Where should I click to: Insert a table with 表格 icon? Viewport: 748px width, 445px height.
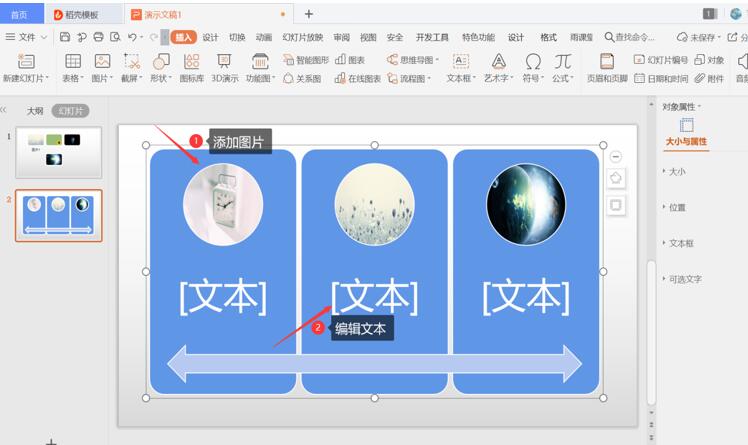point(73,61)
